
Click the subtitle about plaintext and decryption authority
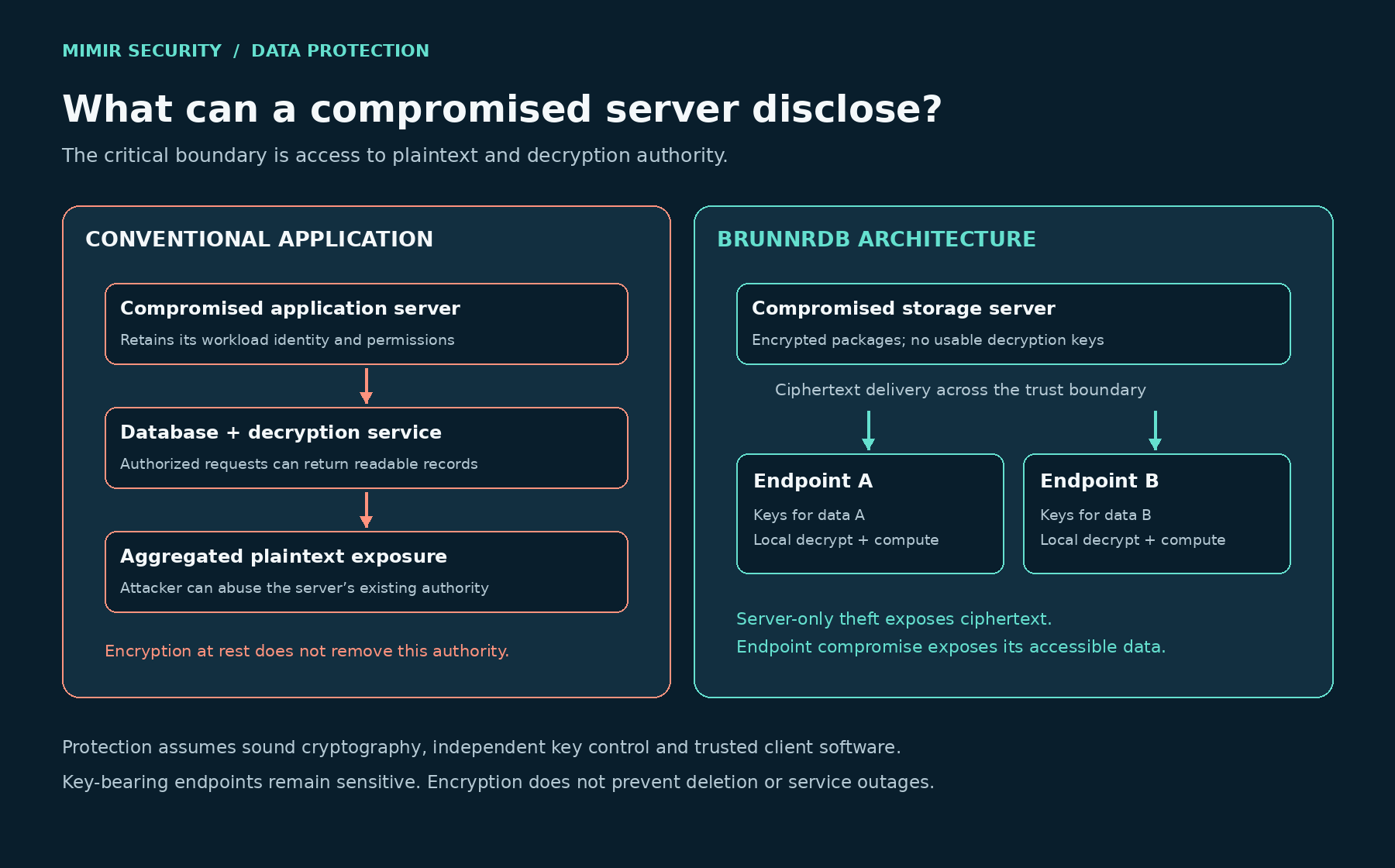coord(394,156)
